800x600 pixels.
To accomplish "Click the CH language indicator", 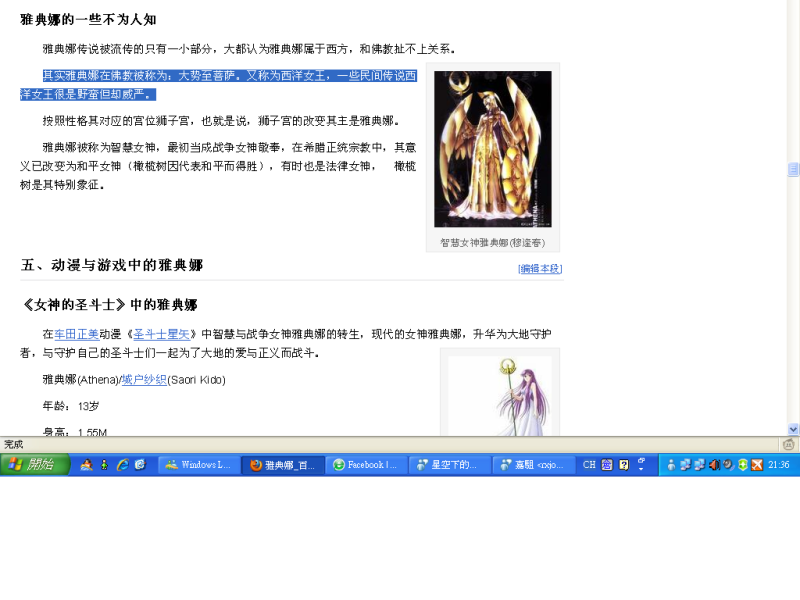I will pyautogui.click(x=589, y=465).
